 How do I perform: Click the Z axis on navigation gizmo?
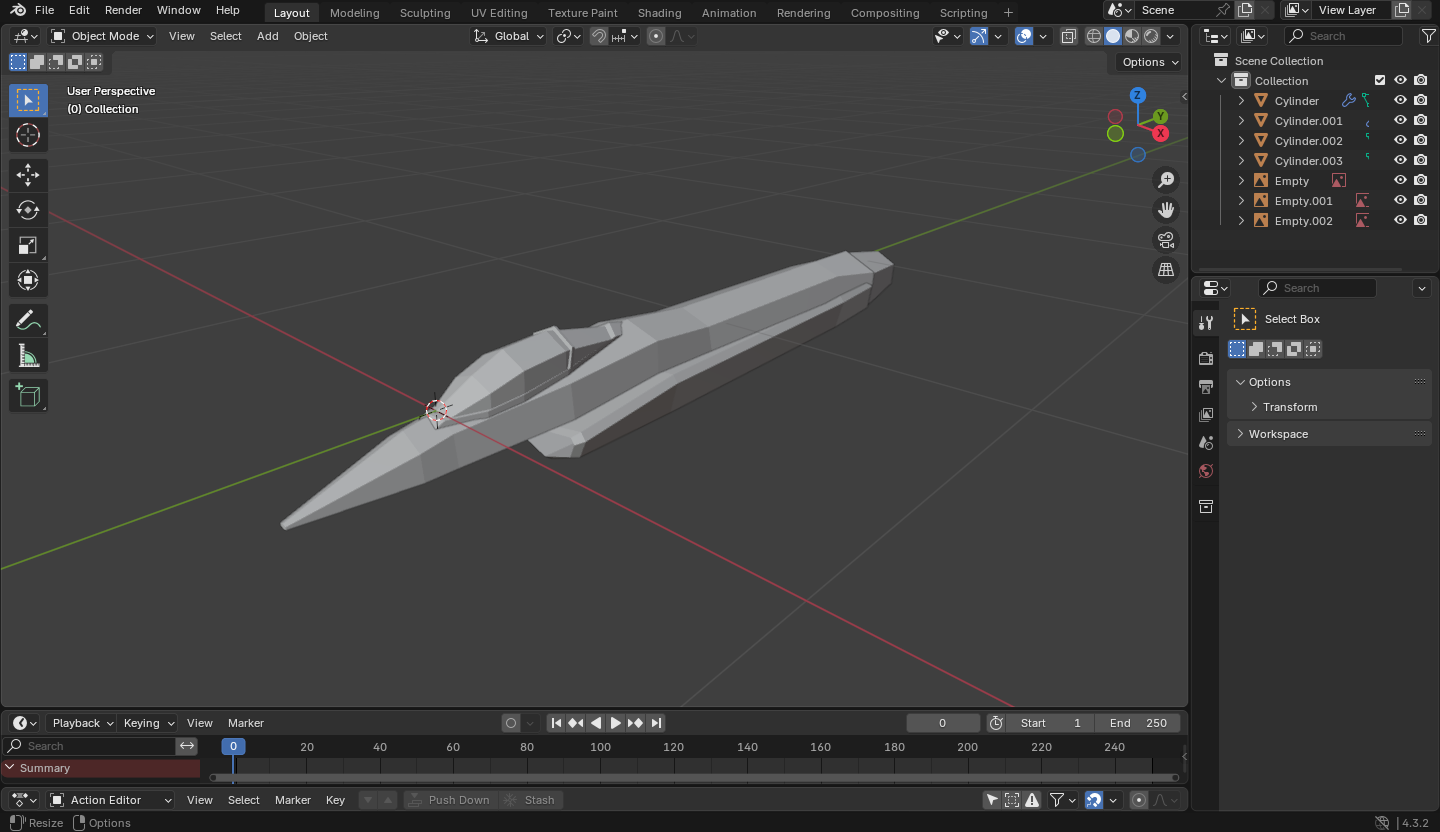[x=1138, y=95]
